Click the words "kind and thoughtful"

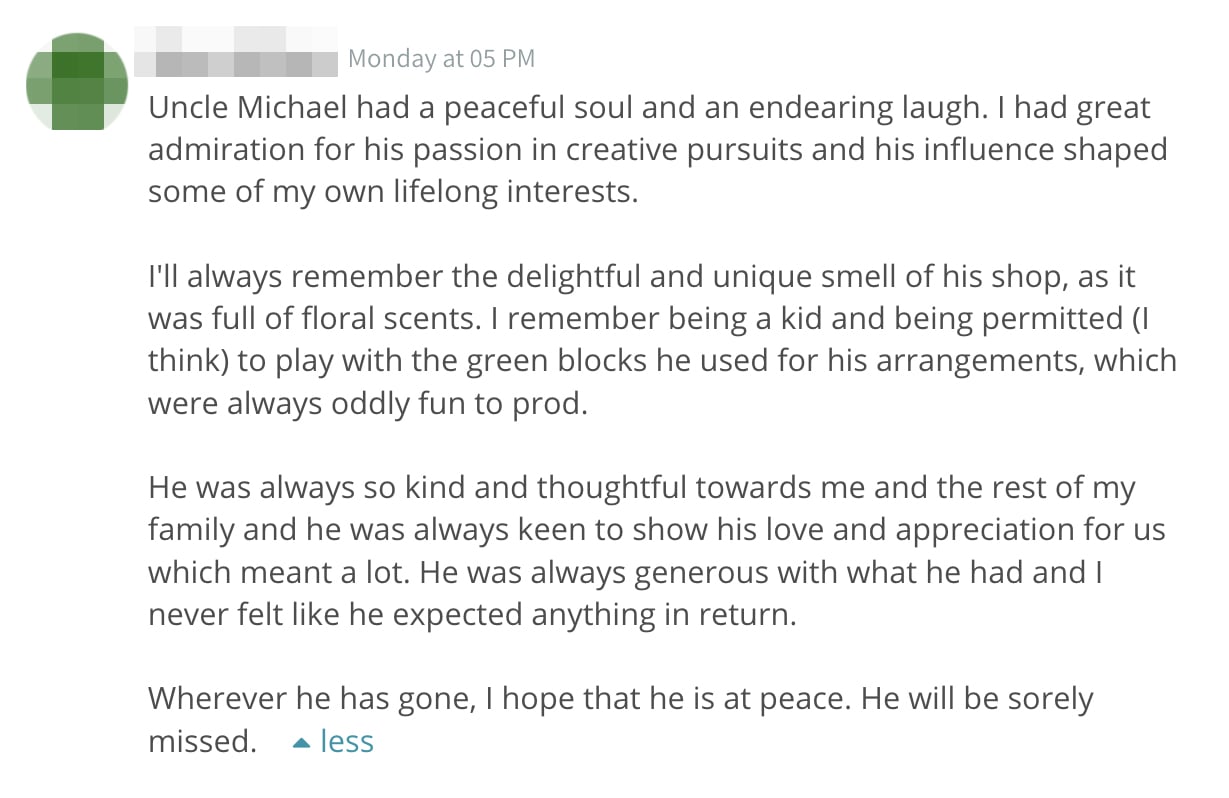535,487
